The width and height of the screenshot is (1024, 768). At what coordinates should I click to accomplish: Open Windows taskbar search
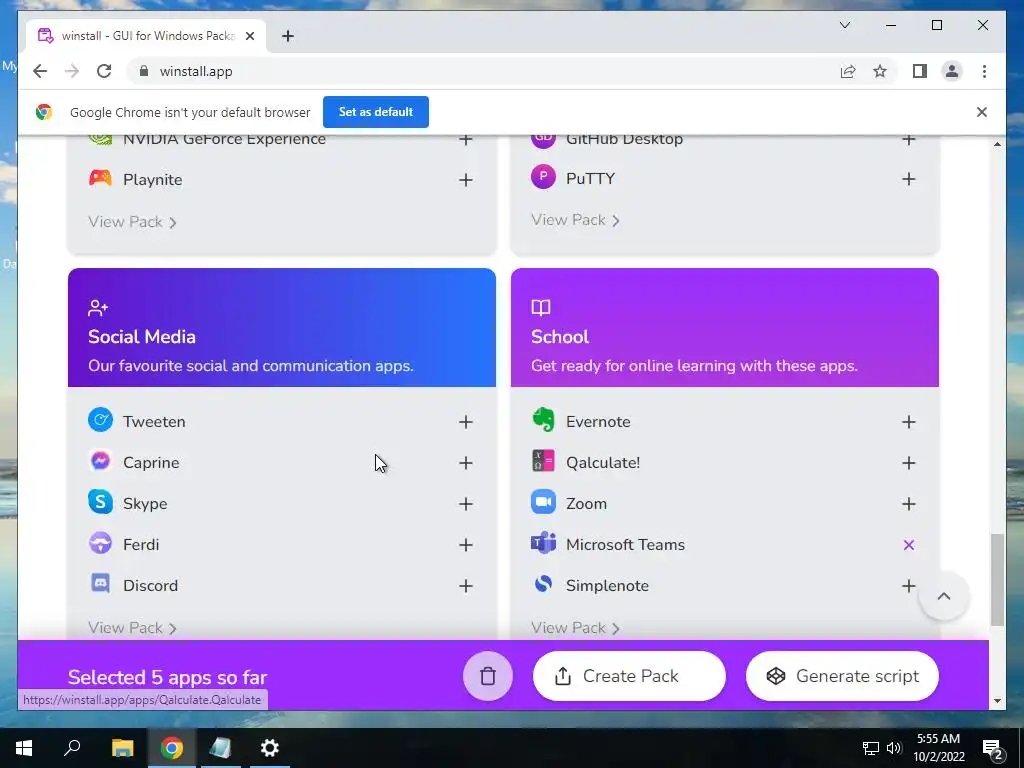click(x=72, y=748)
